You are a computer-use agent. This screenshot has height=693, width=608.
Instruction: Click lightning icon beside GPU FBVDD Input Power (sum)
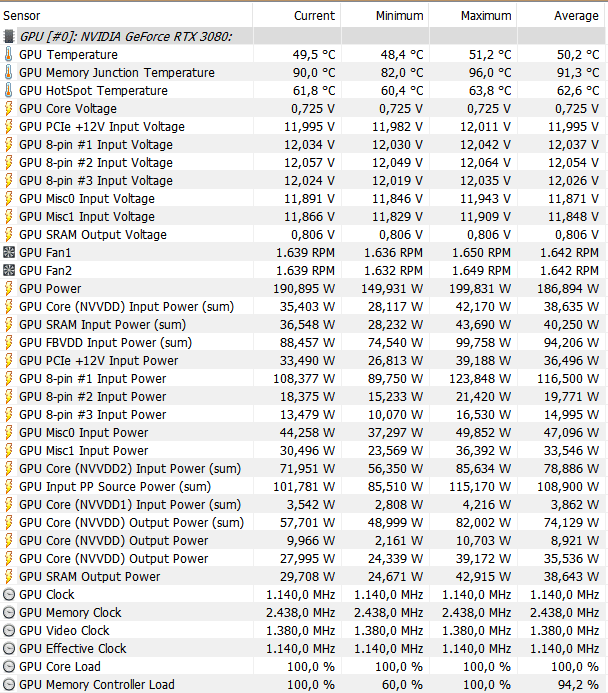click(x=8, y=343)
